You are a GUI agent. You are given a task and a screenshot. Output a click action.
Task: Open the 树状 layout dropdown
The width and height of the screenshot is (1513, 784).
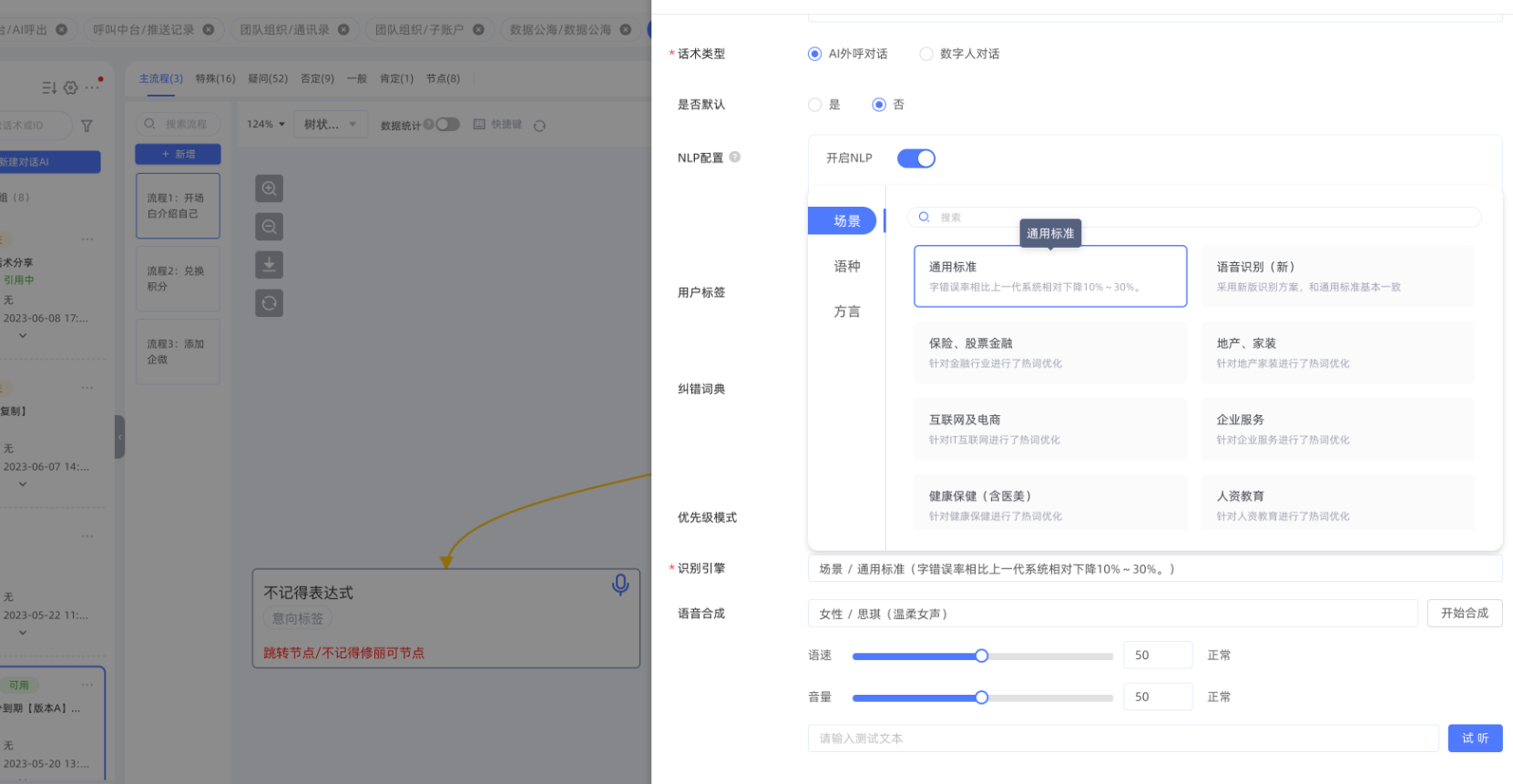click(330, 124)
